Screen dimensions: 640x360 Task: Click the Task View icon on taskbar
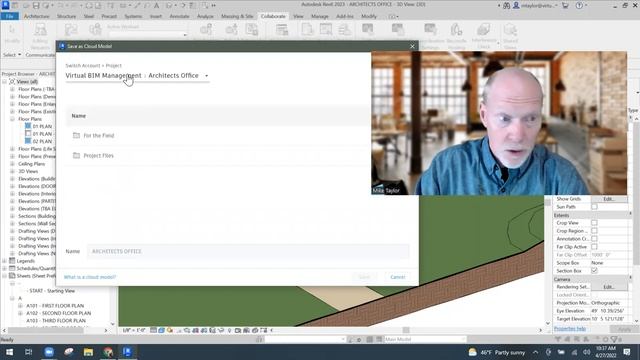click(29, 352)
